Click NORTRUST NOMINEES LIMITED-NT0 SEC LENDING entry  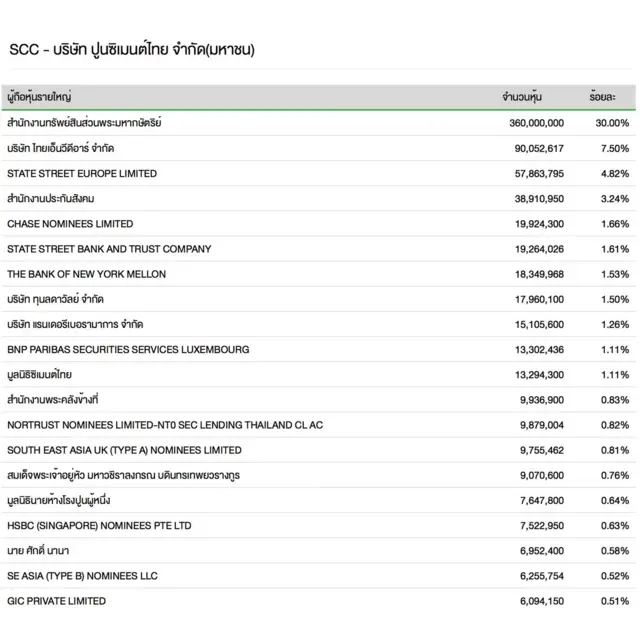click(x=165, y=425)
